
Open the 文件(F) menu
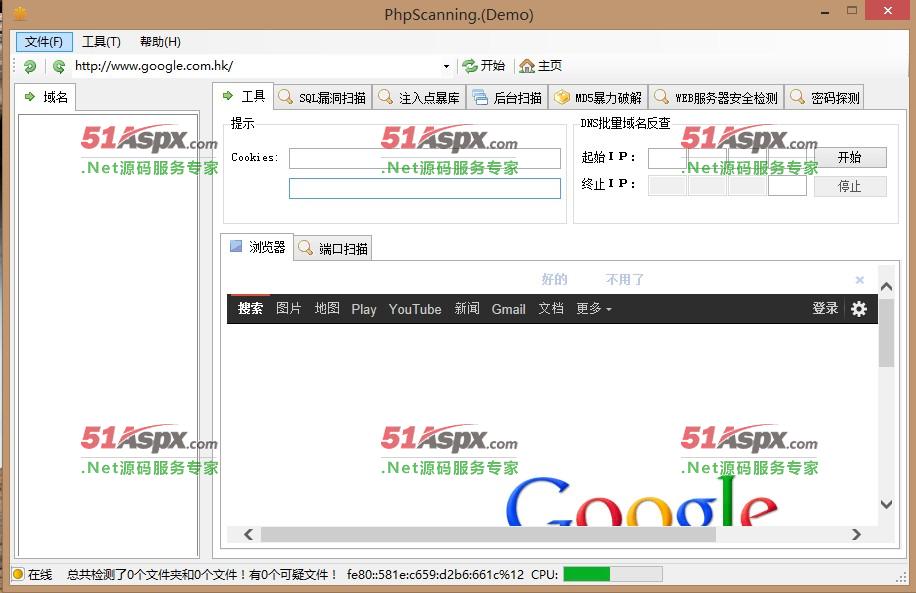click(44, 41)
